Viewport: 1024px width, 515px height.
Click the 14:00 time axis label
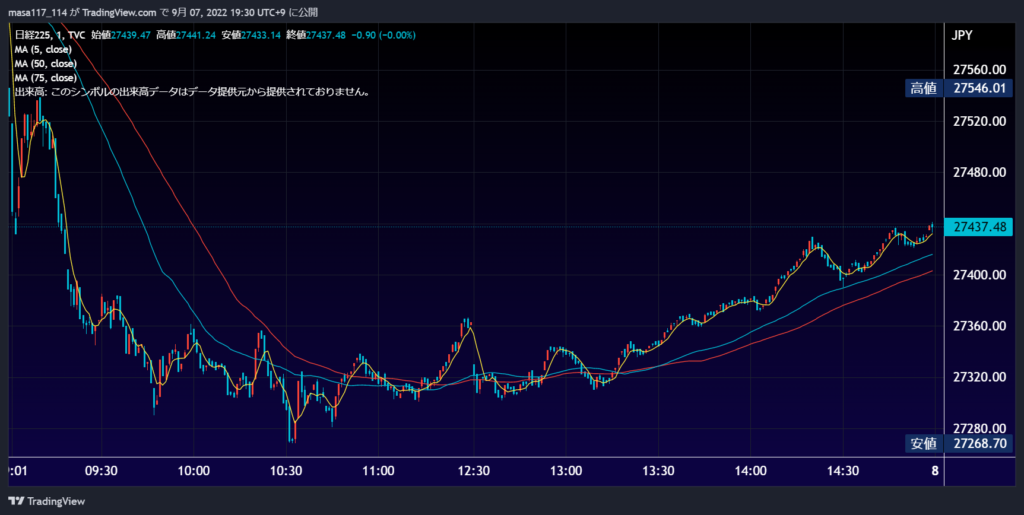coord(750,471)
